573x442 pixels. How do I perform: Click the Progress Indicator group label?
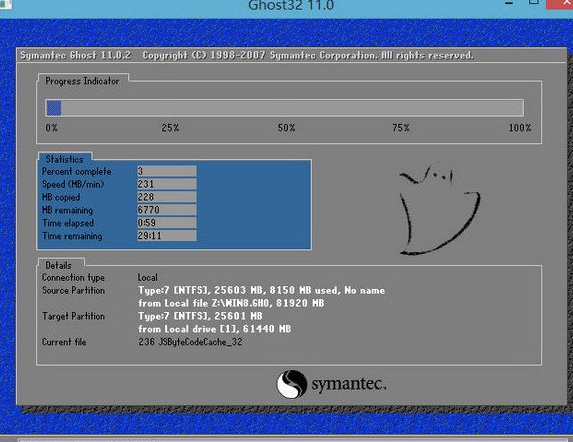tap(82, 81)
